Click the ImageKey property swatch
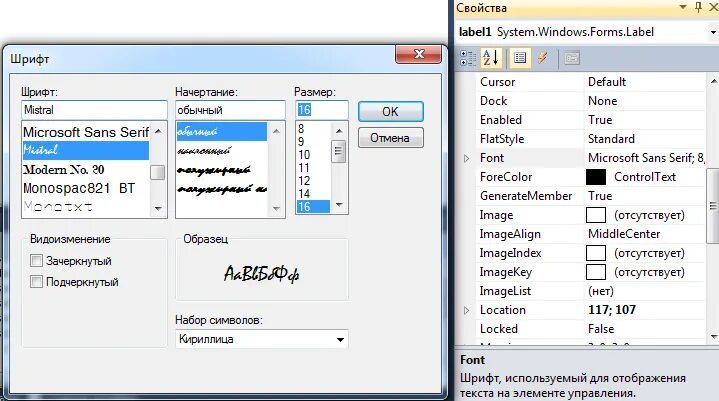This screenshot has height=401, width=719. point(596,272)
